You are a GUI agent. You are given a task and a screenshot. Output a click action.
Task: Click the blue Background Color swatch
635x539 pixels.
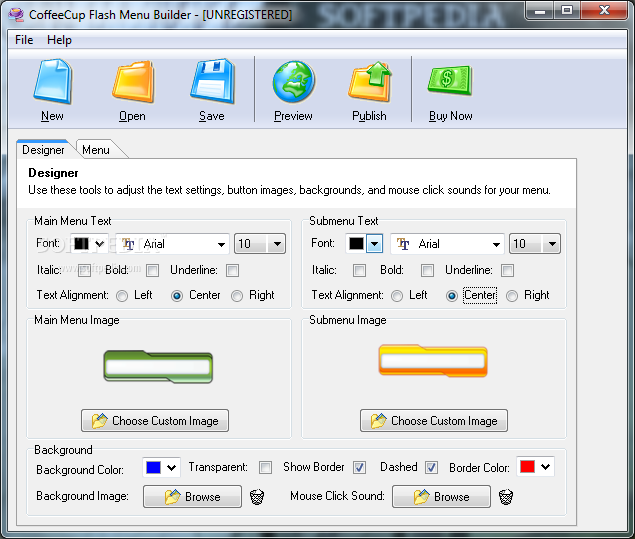[x=153, y=467]
